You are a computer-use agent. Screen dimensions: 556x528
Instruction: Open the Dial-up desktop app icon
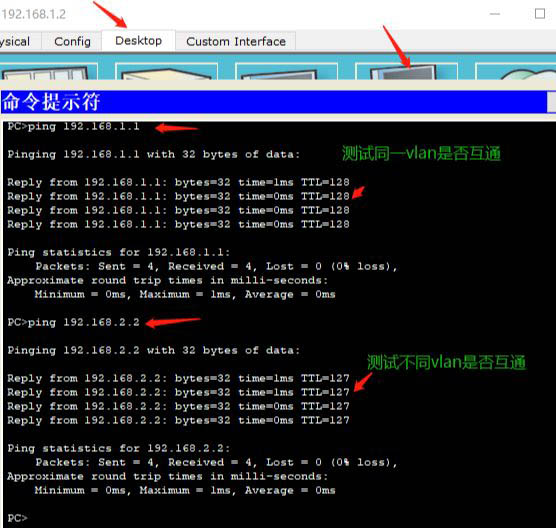166,71
